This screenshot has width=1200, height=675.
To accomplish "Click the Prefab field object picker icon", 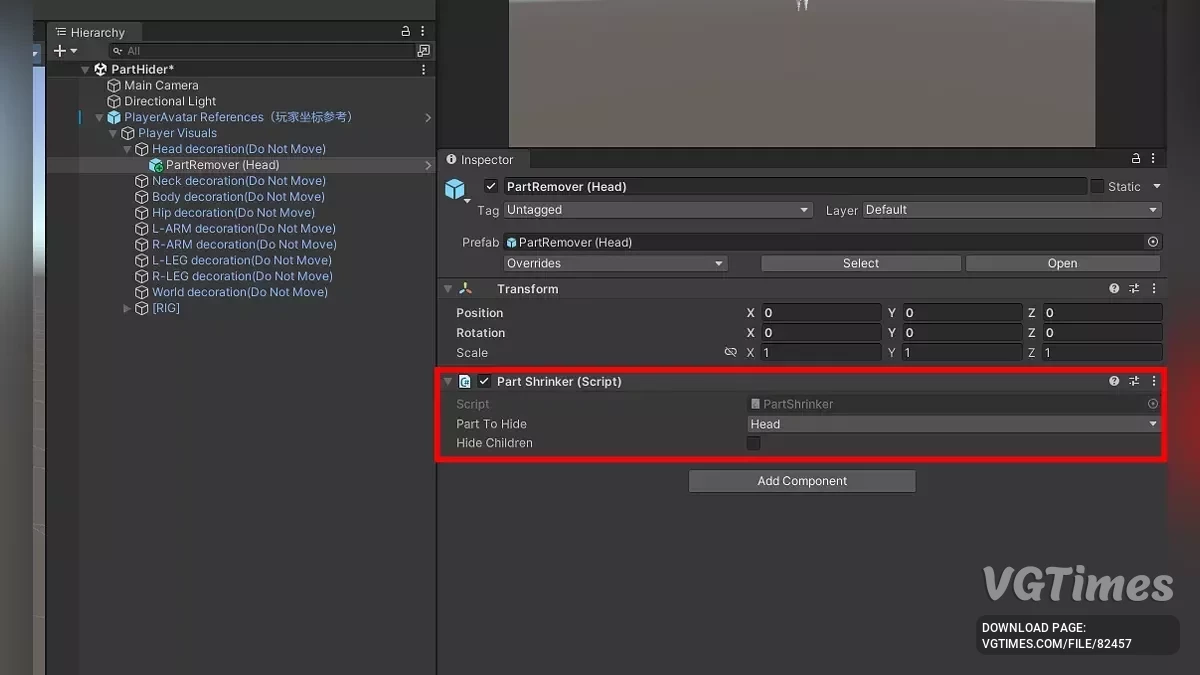I will (1153, 242).
